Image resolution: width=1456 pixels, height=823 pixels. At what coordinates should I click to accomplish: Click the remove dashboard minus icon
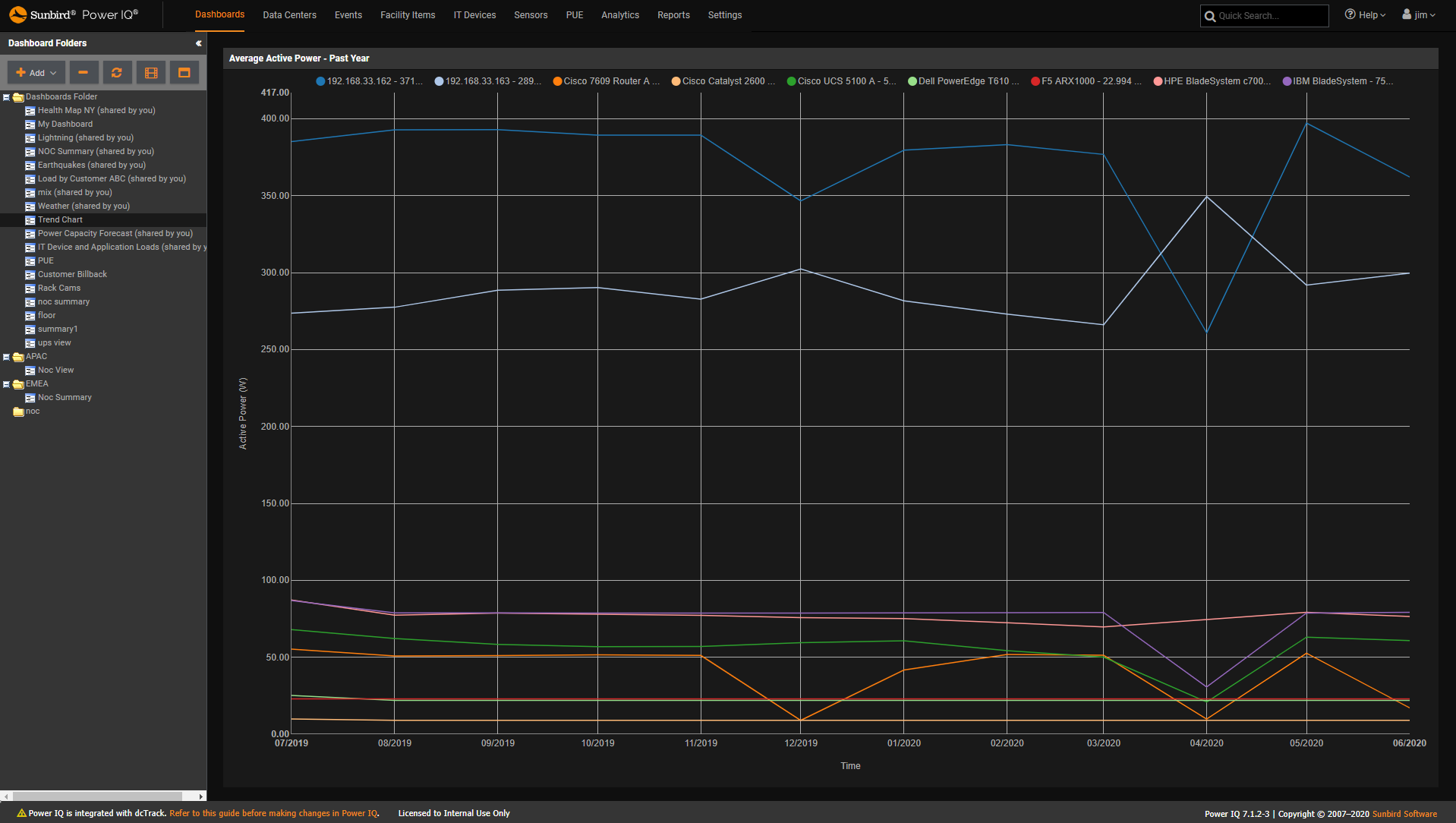84,72
